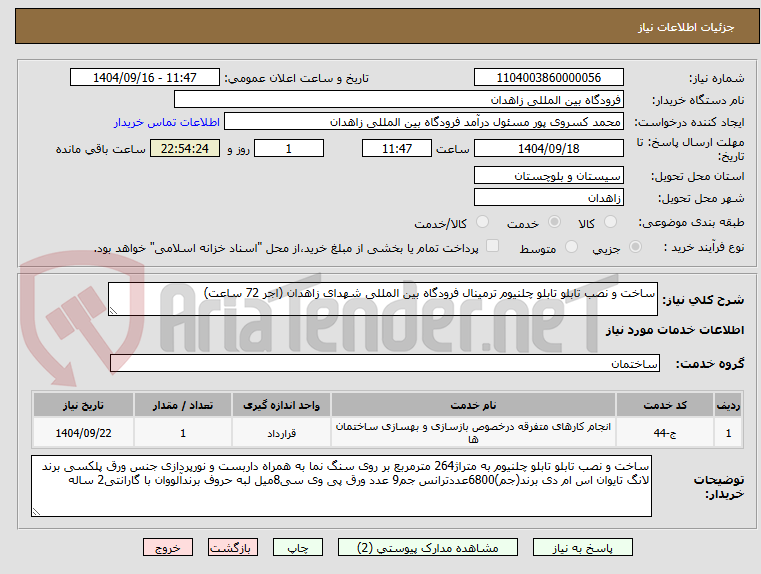Click the remaining time field 22:54:24
This screenshot has height=574, width=761.
185,148
